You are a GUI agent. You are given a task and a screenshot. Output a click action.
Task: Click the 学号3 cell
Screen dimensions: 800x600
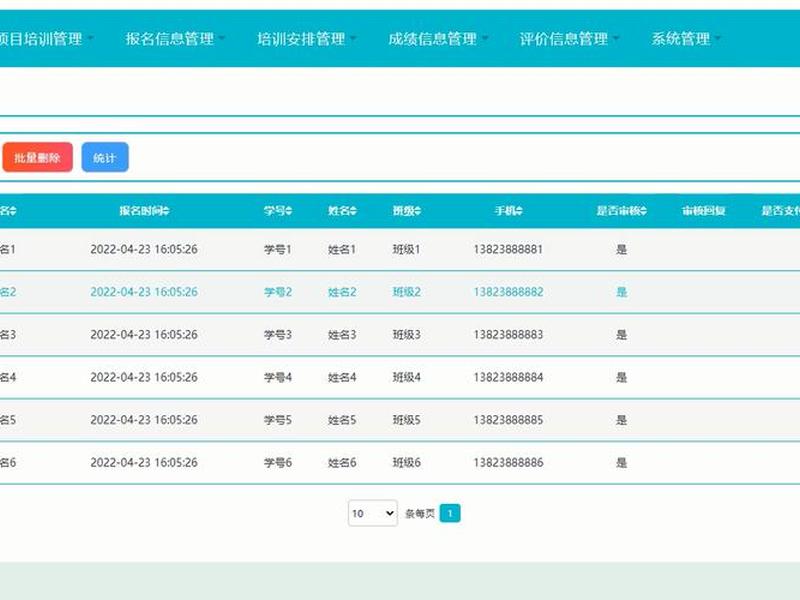click(x=278, y=335)
